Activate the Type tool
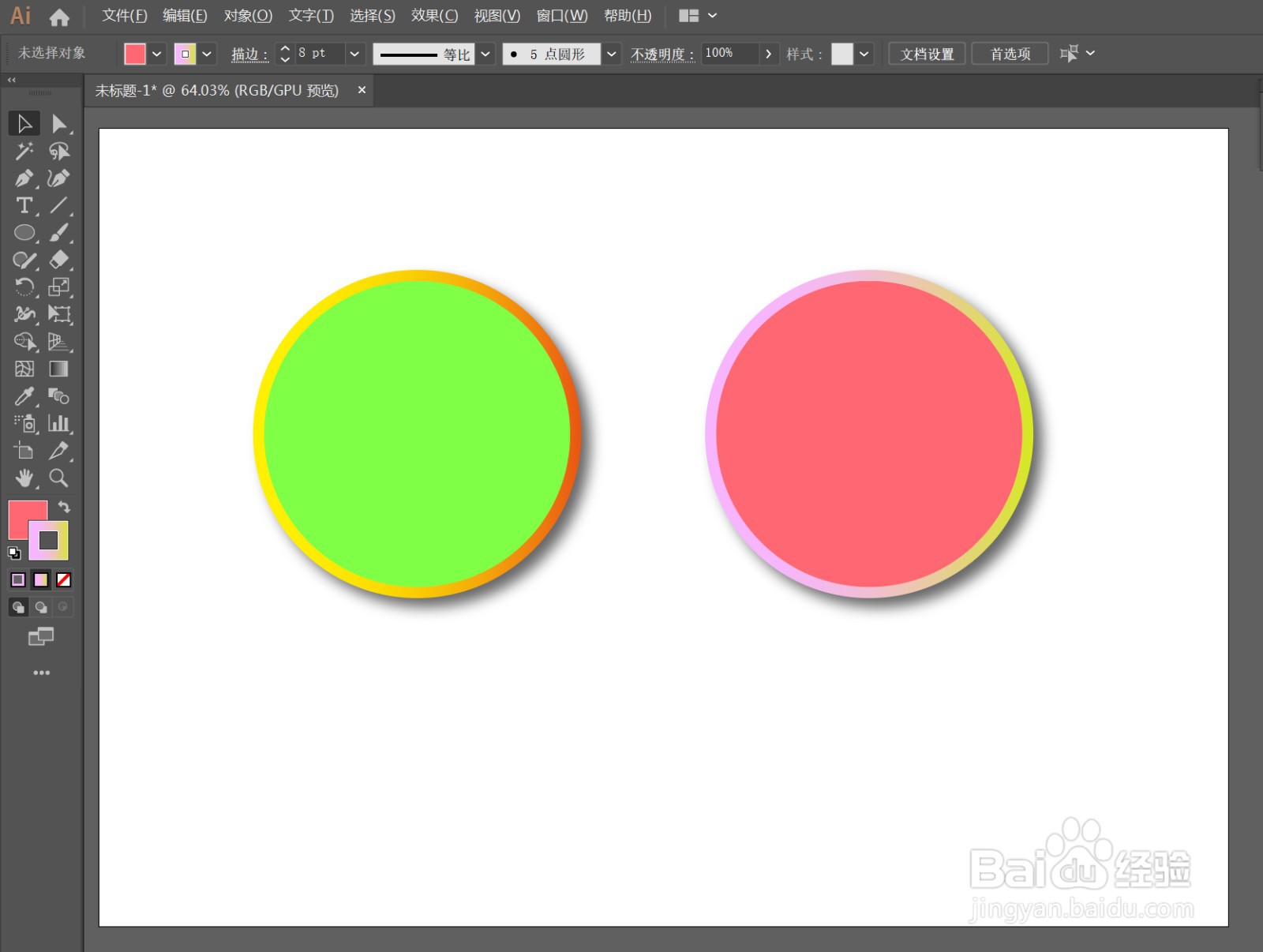 (x=24, y=205)
